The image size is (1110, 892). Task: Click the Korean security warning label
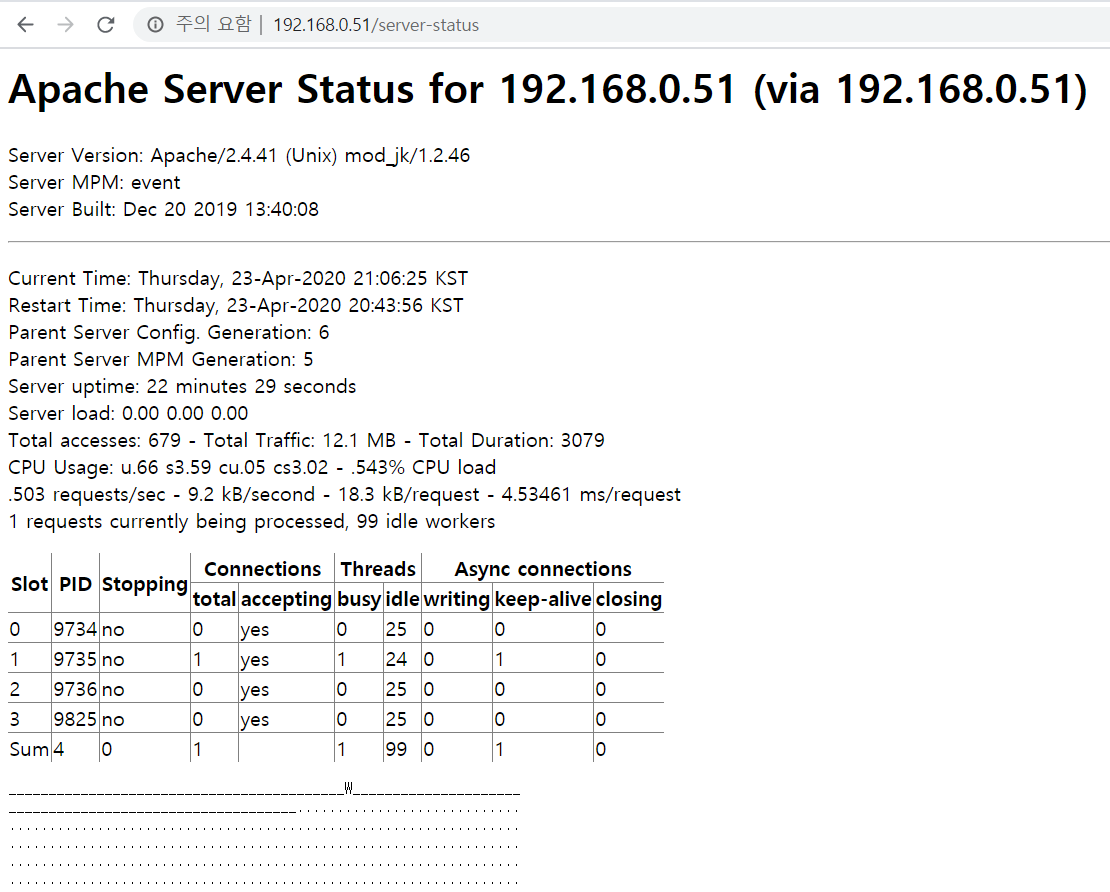213,25
